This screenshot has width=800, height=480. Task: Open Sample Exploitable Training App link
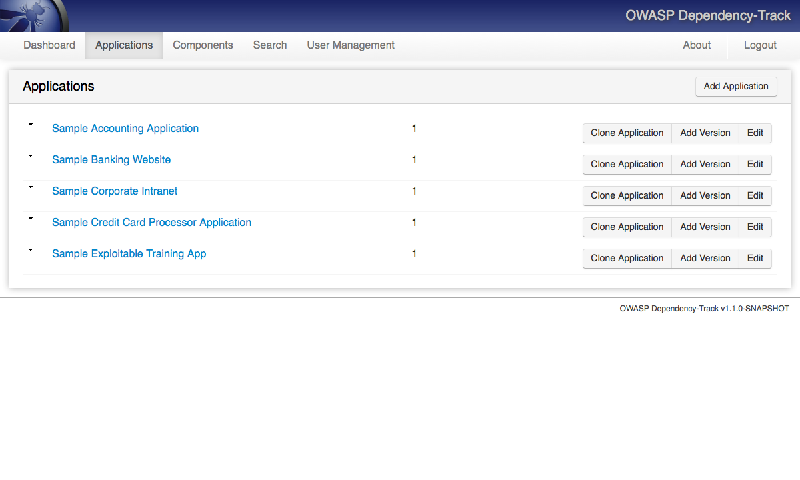[129, 254]
